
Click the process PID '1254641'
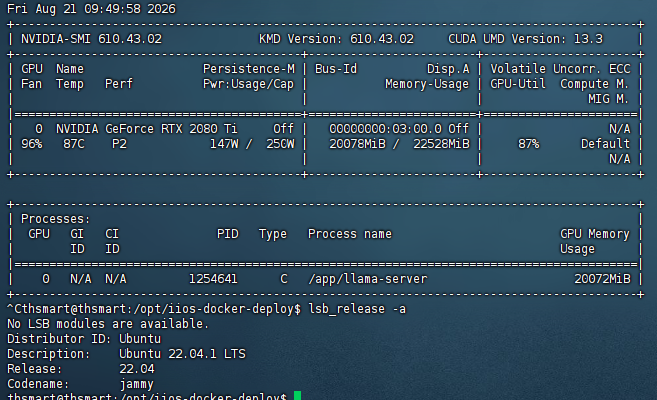pyautogui.click(x=213, y=279)
